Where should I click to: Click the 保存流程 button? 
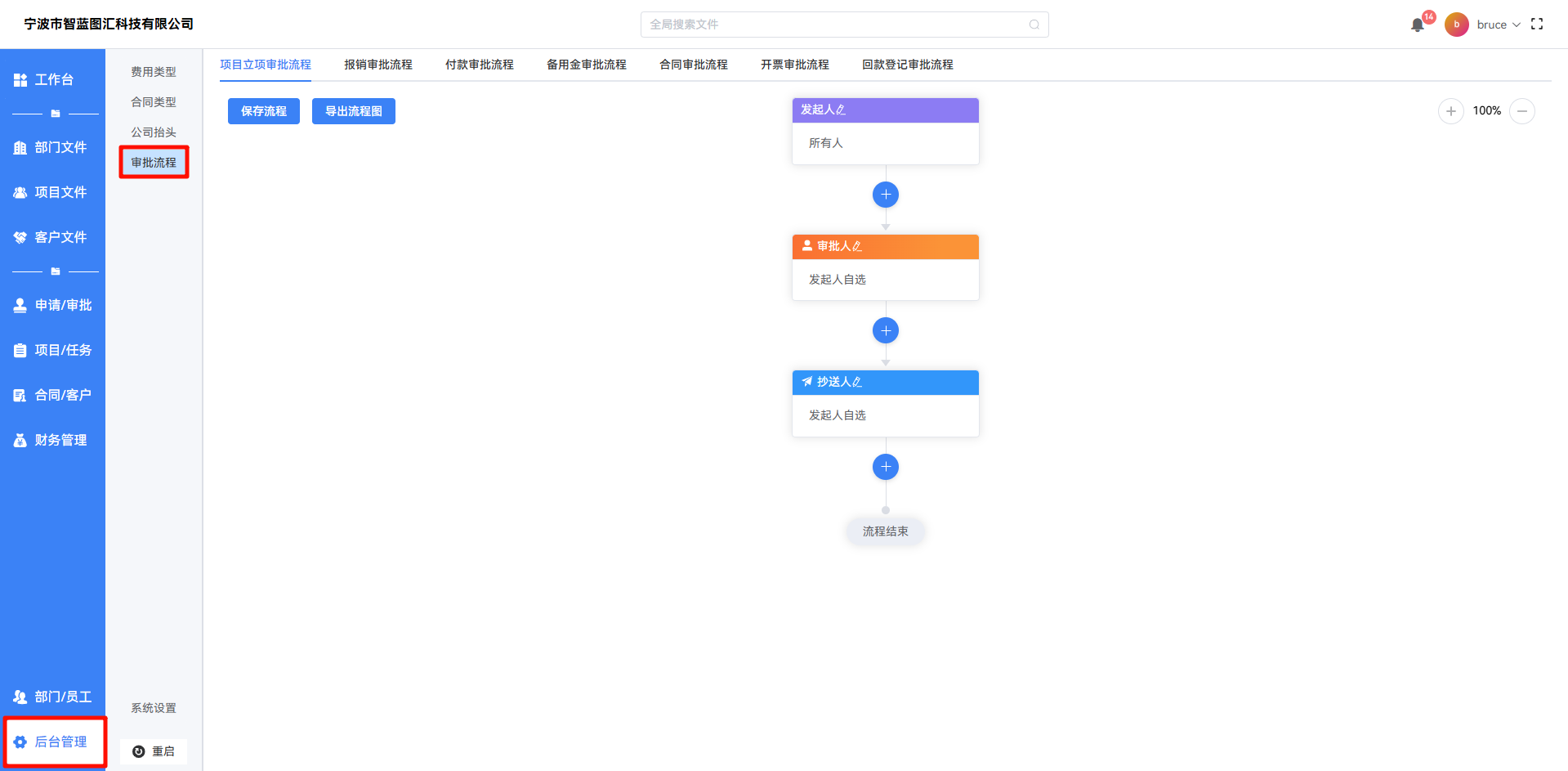pos(263,111)
